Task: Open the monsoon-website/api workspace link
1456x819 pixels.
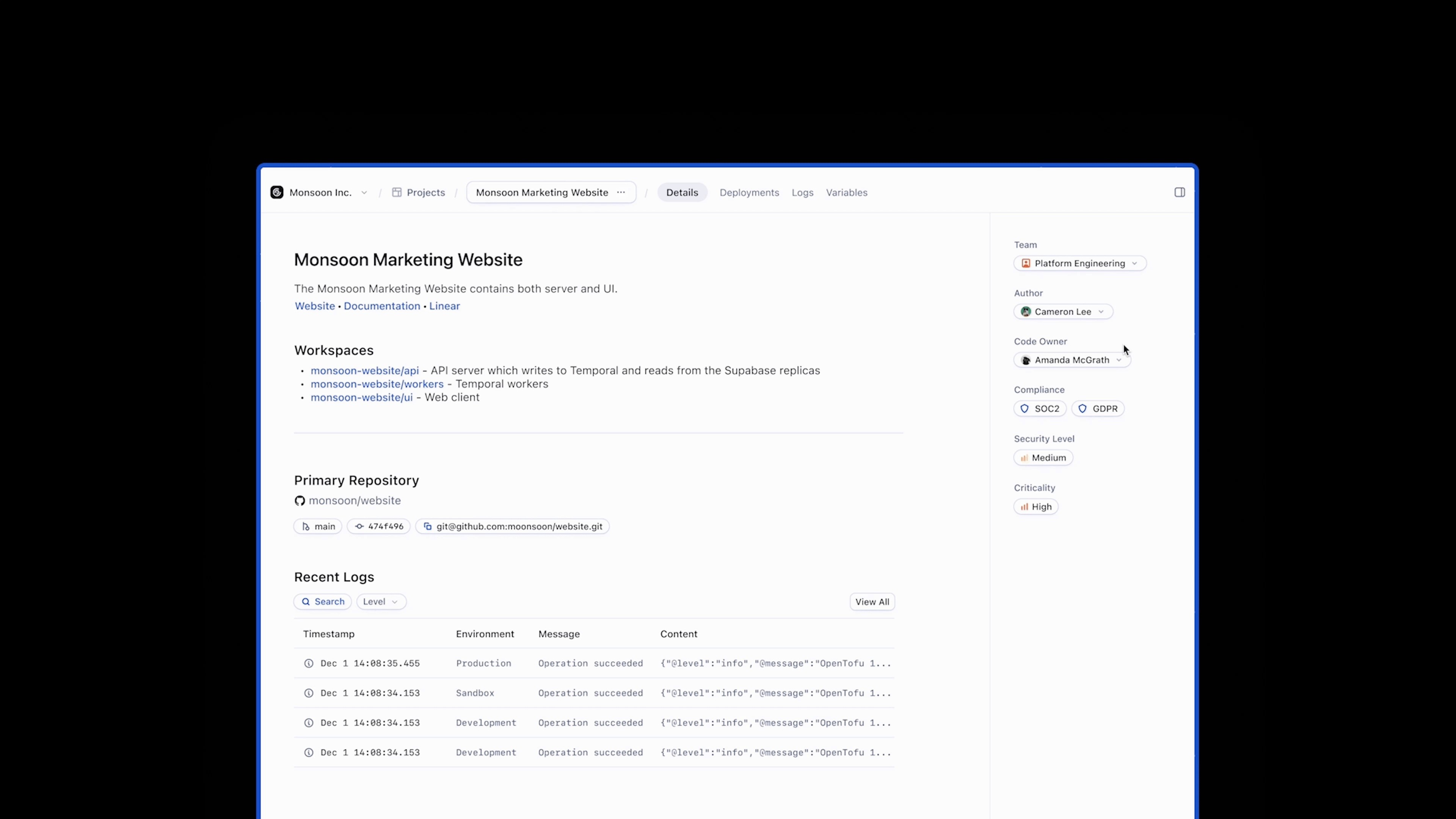Action: click(x=364, y=370)
